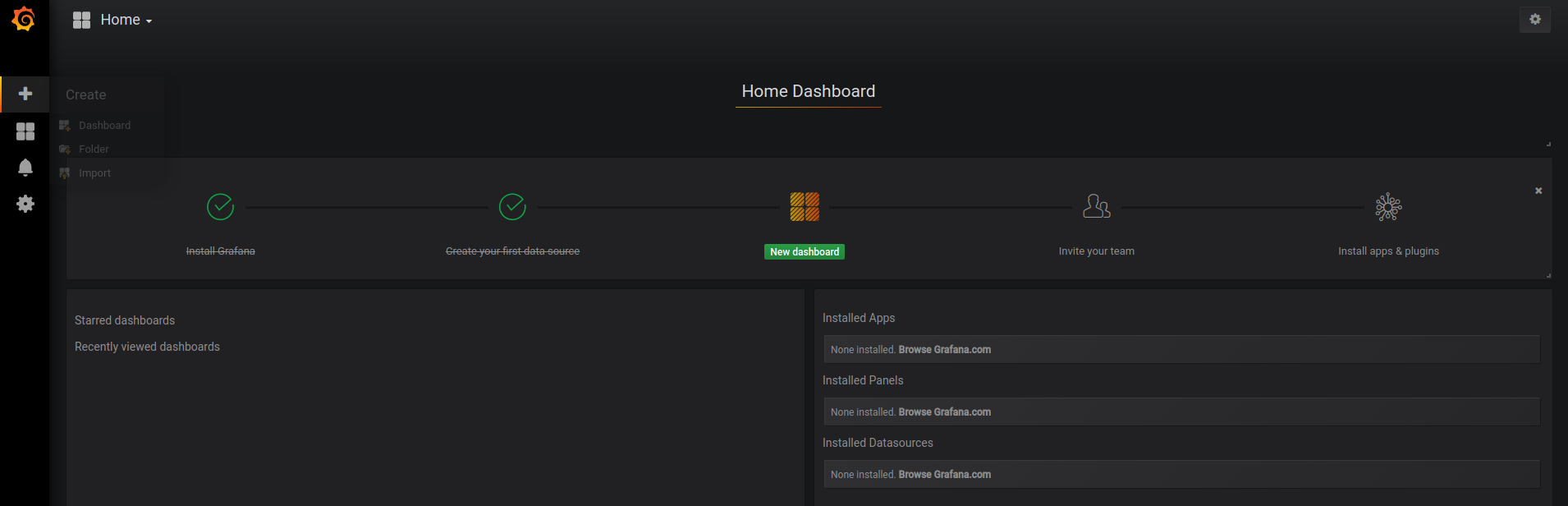The height and width of the screenshot is (506, 1568).
Task: Open the Install apps & plugins link
Action: tap(1388, 251)
